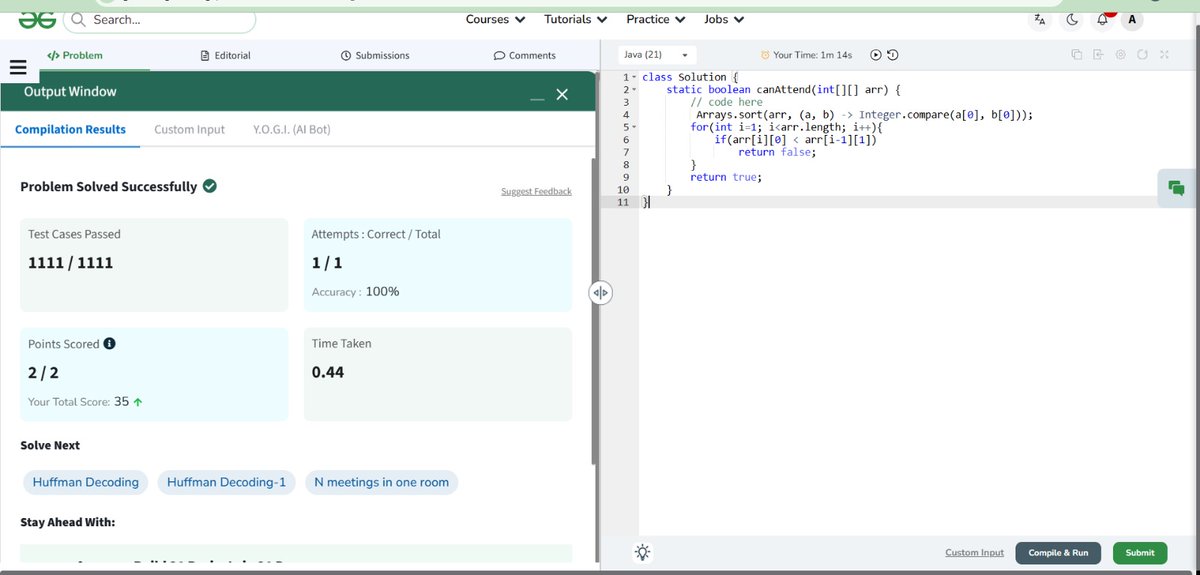Expand the Practice menu
Image resolution: width=1200 pixels, height=575 pixels.
[655, 19]
